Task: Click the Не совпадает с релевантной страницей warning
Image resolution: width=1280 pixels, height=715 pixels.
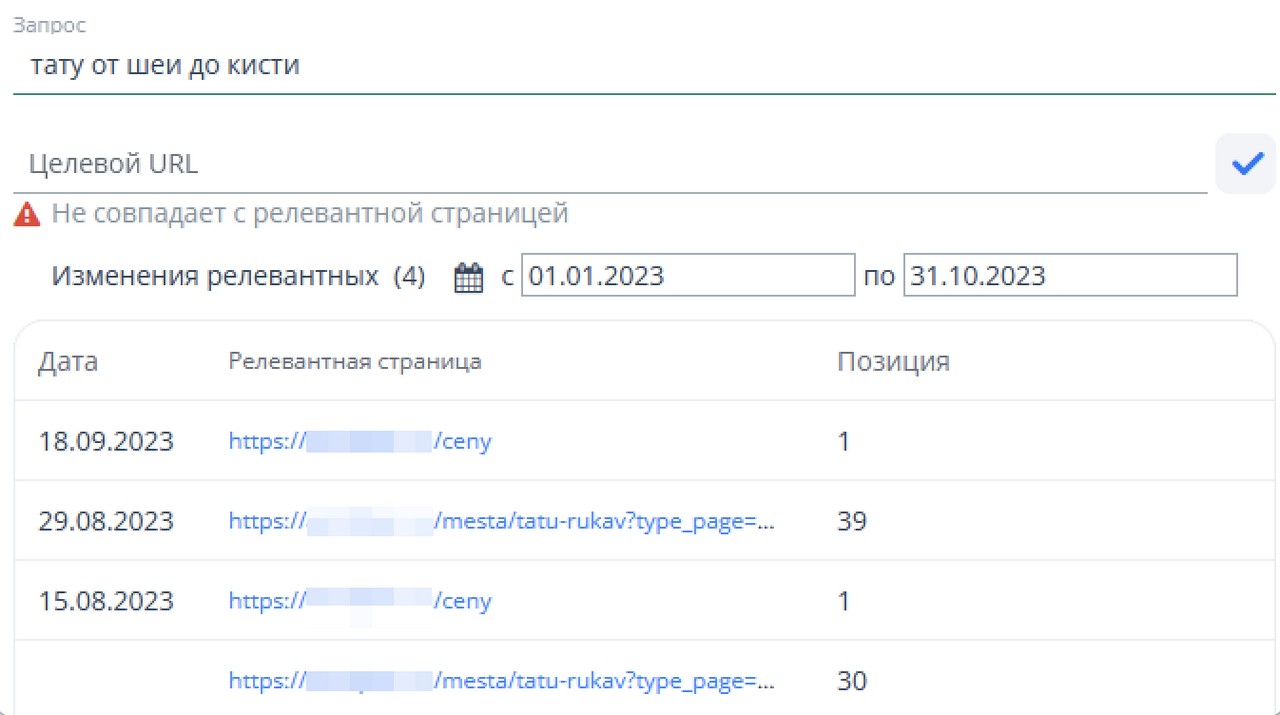Action: pyautogui.click(x=310, y=213)
